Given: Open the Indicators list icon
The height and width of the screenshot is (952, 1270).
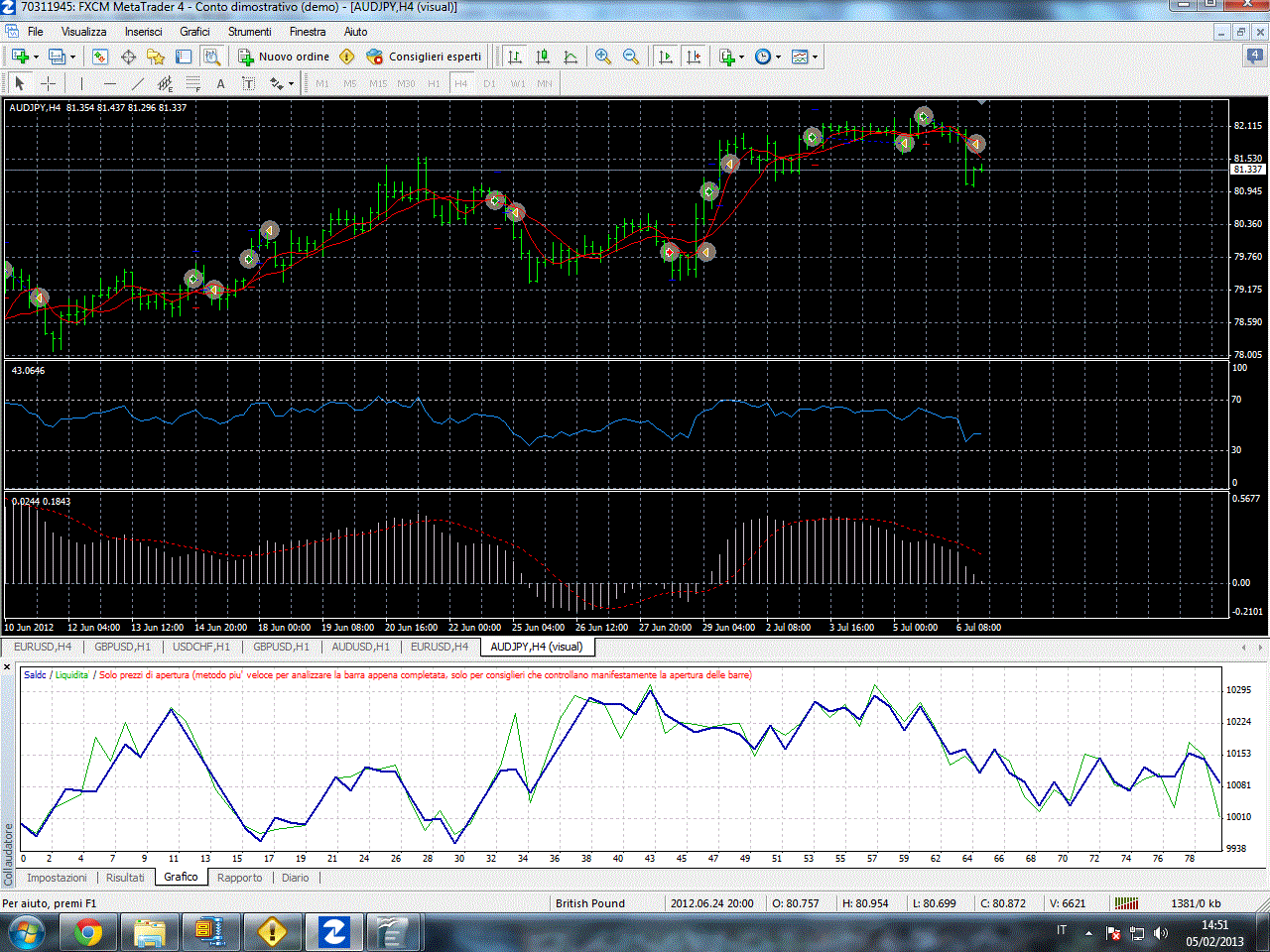Looking at the screenshot, I should pos(727,57).
